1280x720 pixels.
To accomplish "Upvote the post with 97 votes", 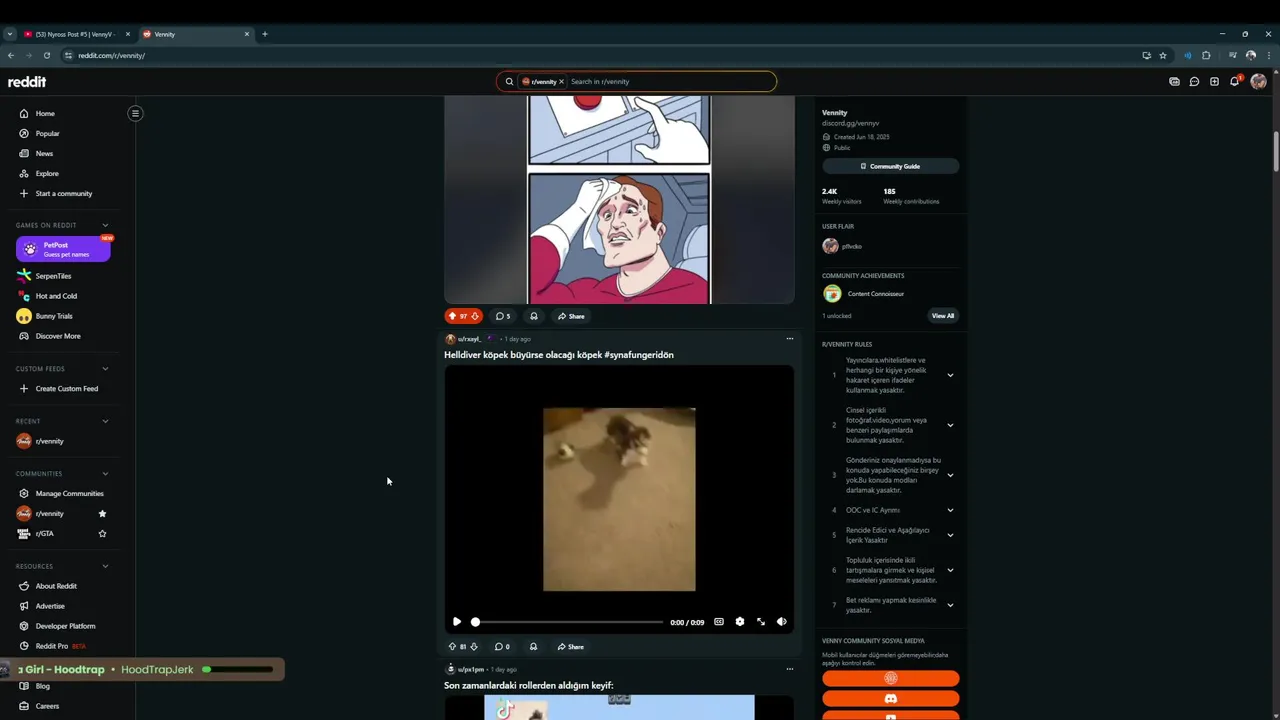I will (x=452, y=316).
